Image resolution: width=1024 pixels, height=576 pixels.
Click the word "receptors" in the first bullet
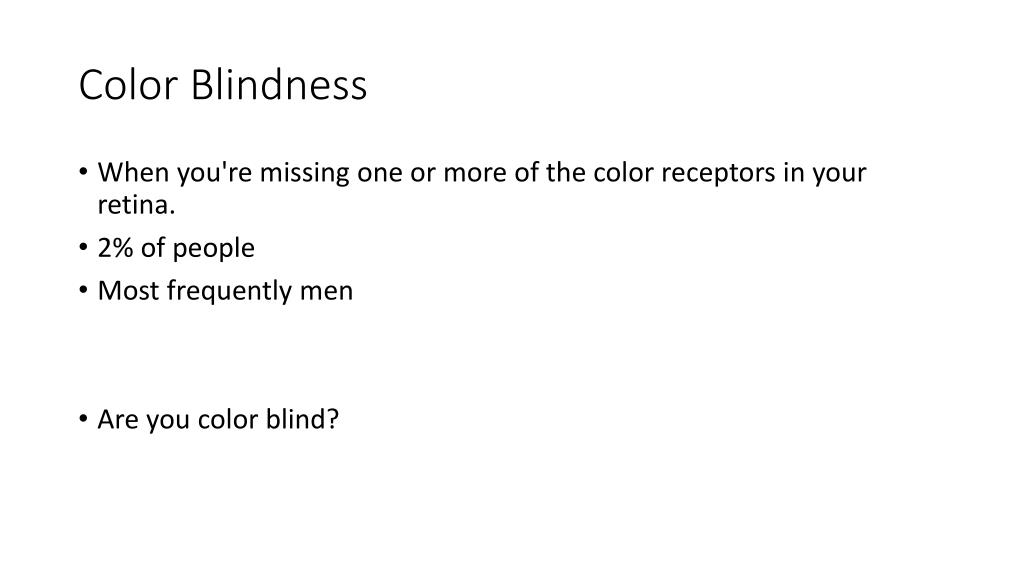(x=718, y=174)
